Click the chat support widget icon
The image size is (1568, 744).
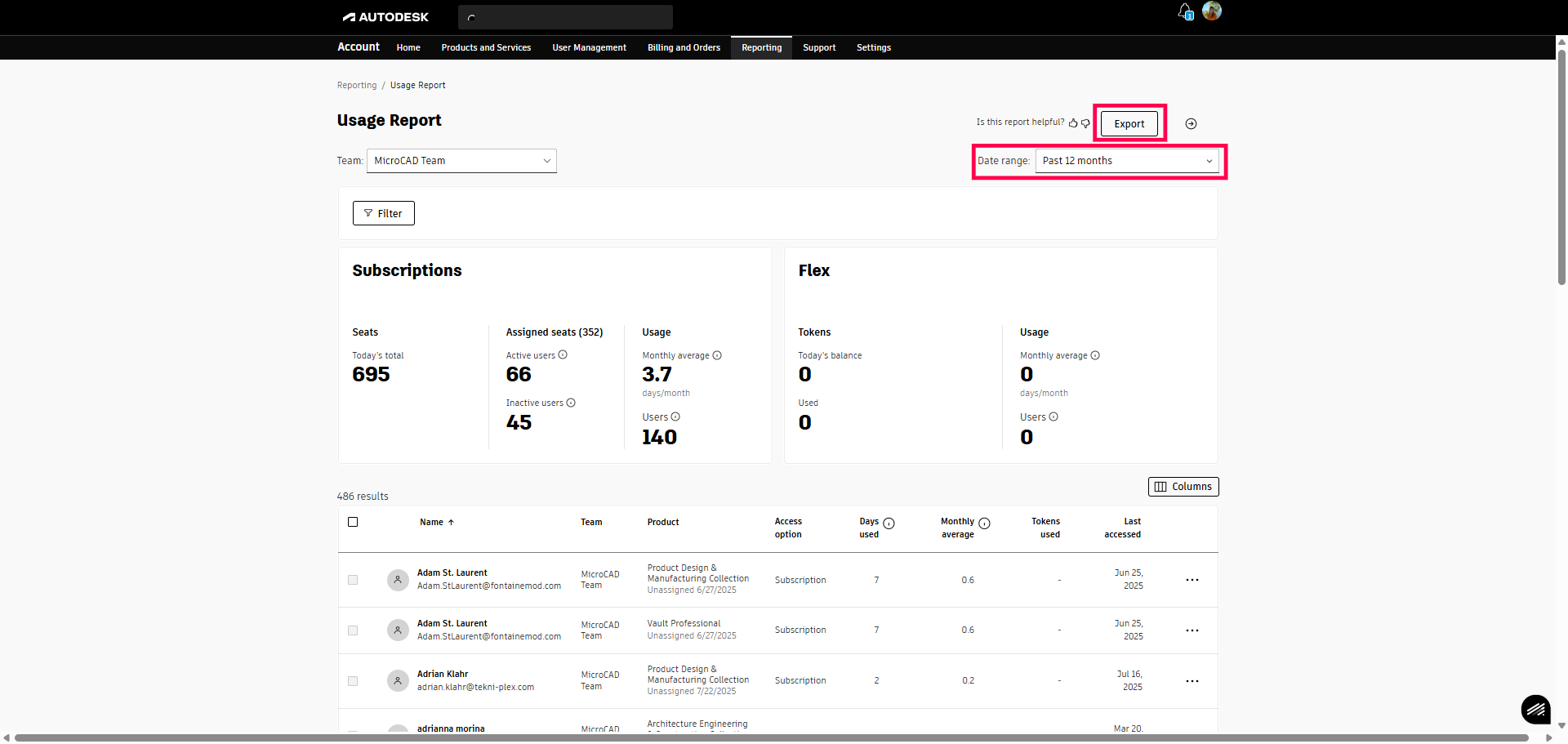click(1535, 709)
